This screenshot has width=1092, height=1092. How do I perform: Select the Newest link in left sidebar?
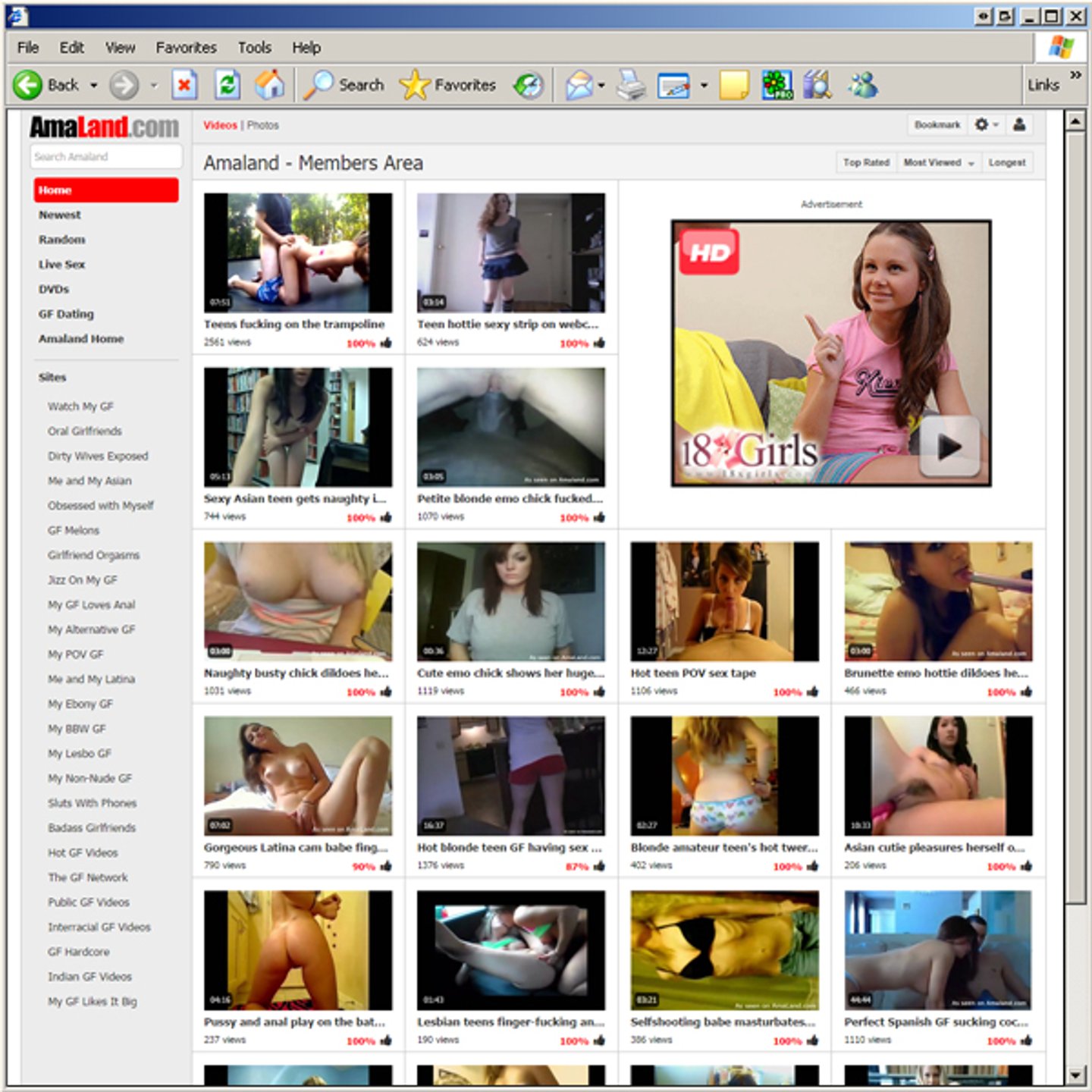60,215
